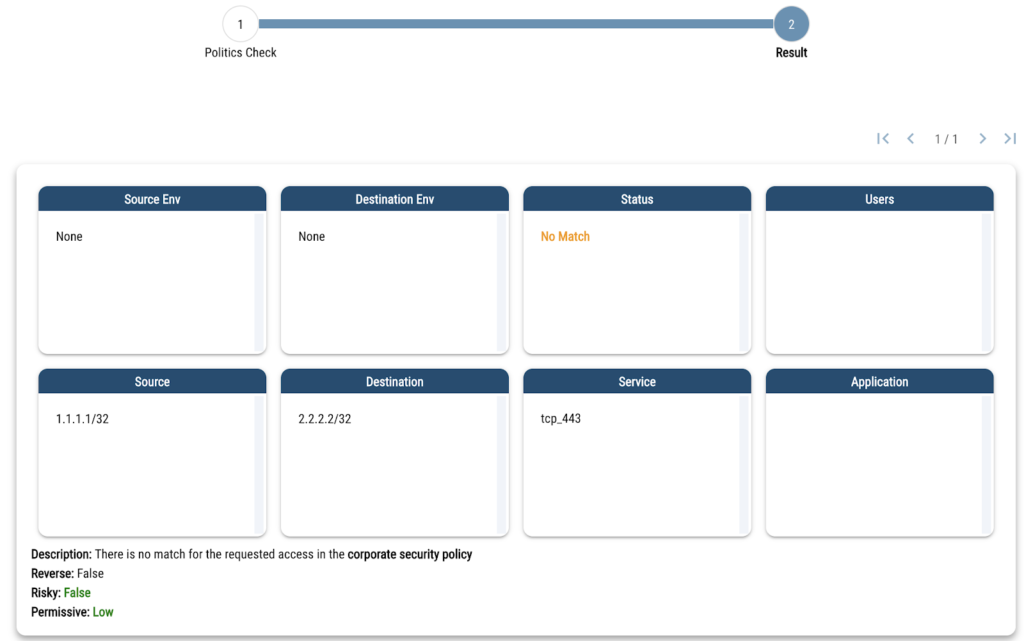Jump to the first results page
Screen dimensions: 1024x641
[x=883, y=139]
